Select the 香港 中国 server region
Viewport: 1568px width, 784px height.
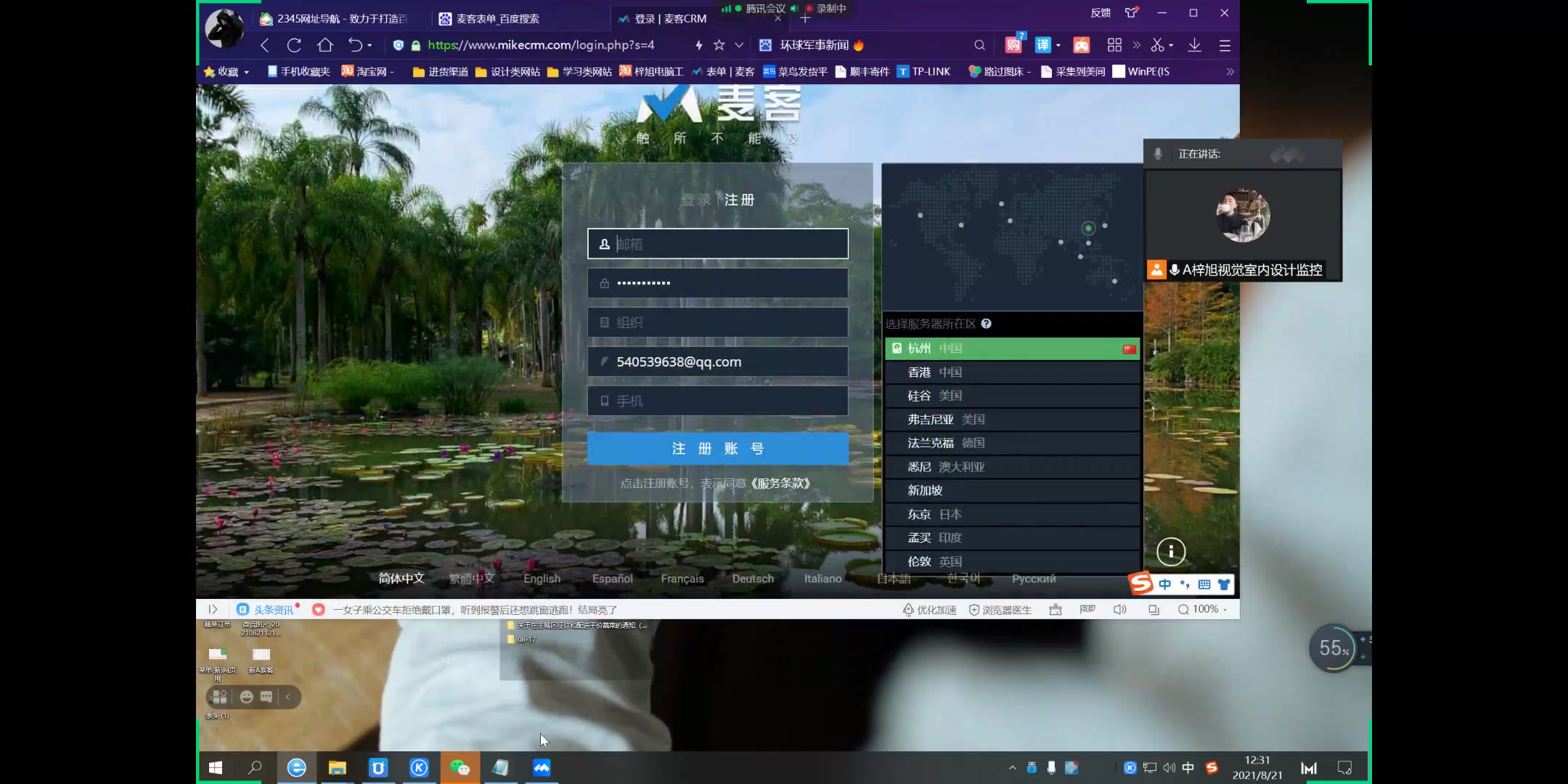coord(1012,372)
